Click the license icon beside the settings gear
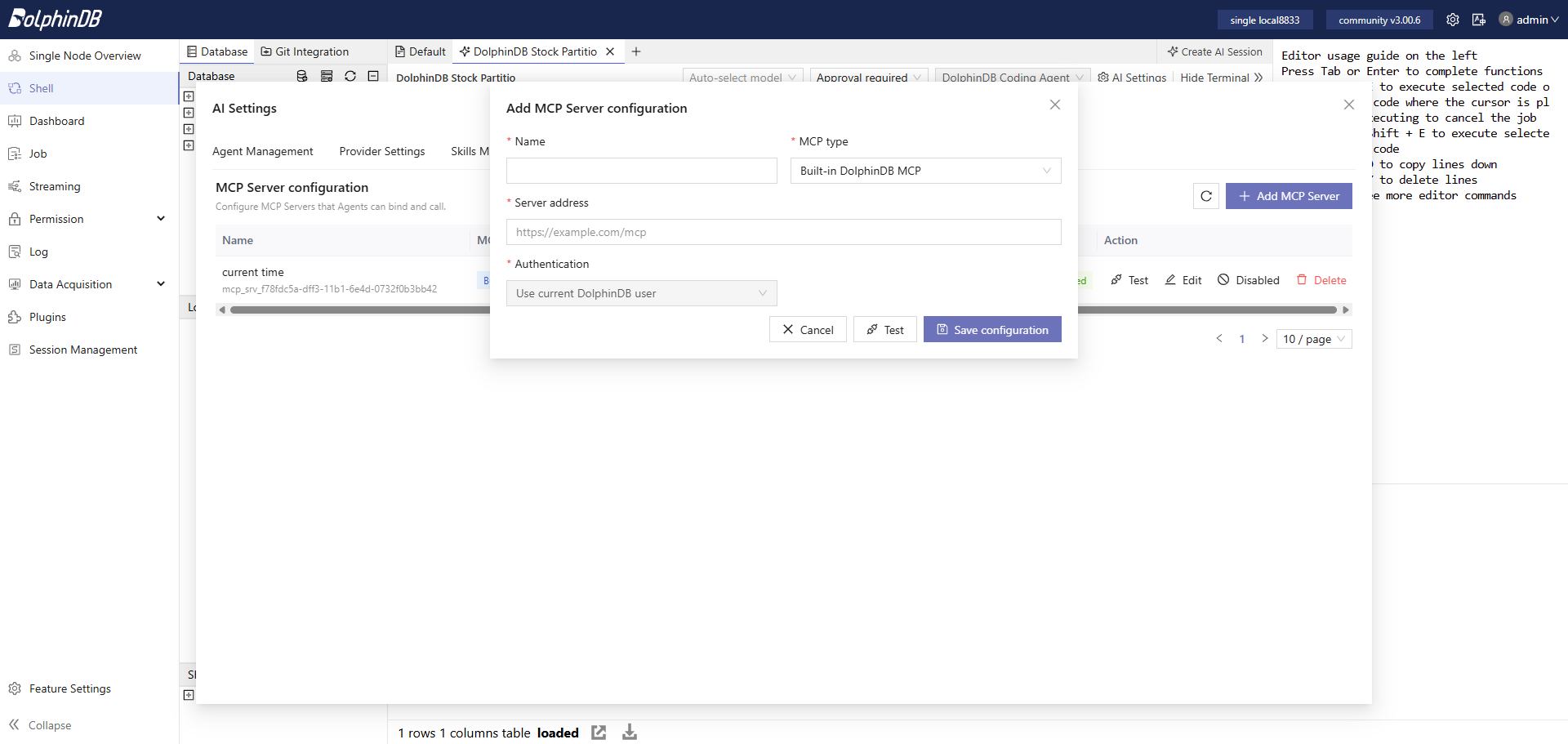 tap(1479, 20)
